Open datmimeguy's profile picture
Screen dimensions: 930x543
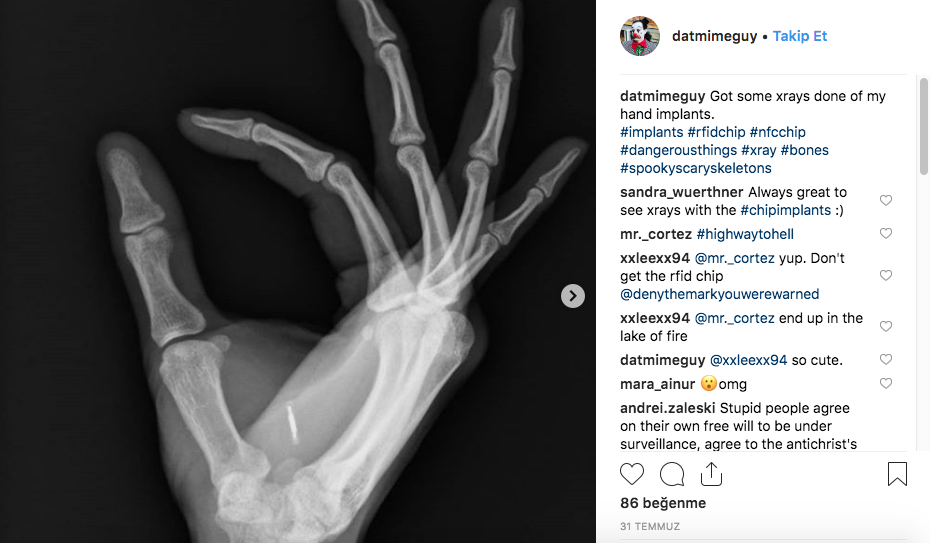pyautogui.click(x=640, y=36)
